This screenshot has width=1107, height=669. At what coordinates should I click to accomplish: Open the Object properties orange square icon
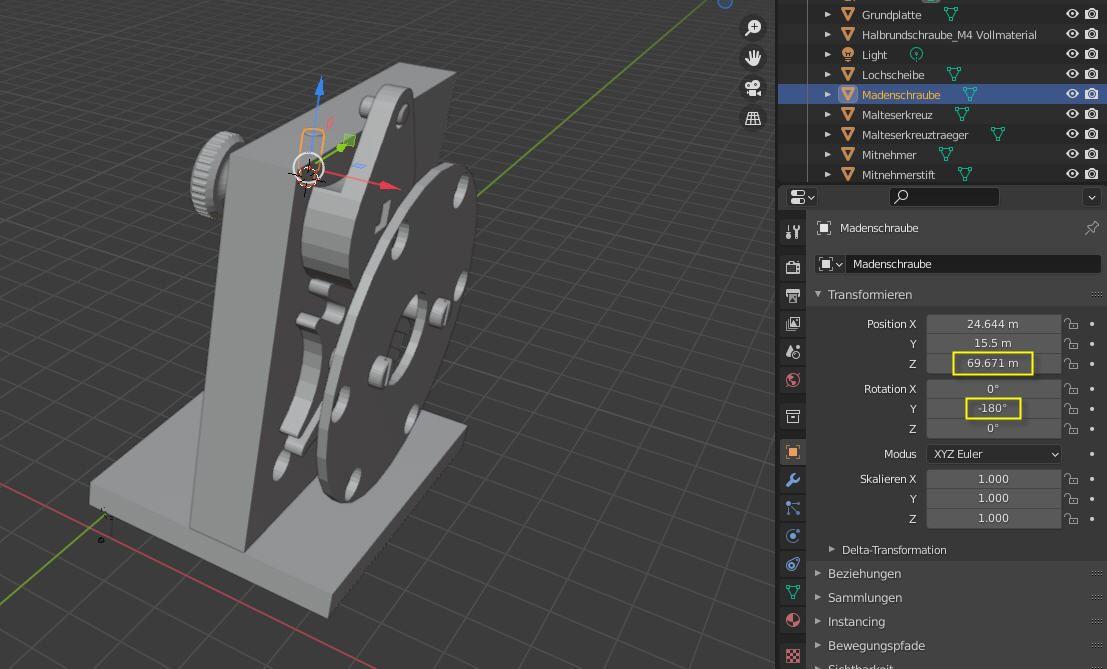tap(793, 452)
